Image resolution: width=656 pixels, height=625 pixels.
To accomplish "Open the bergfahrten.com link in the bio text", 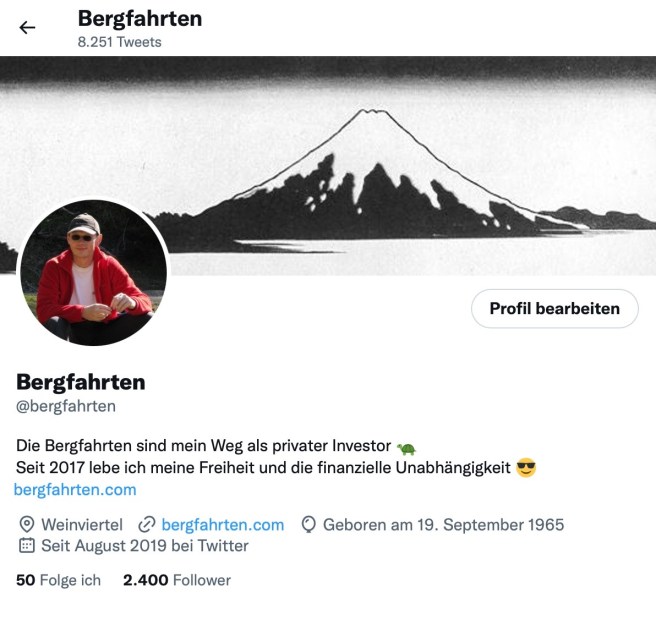I will point(75,489).
